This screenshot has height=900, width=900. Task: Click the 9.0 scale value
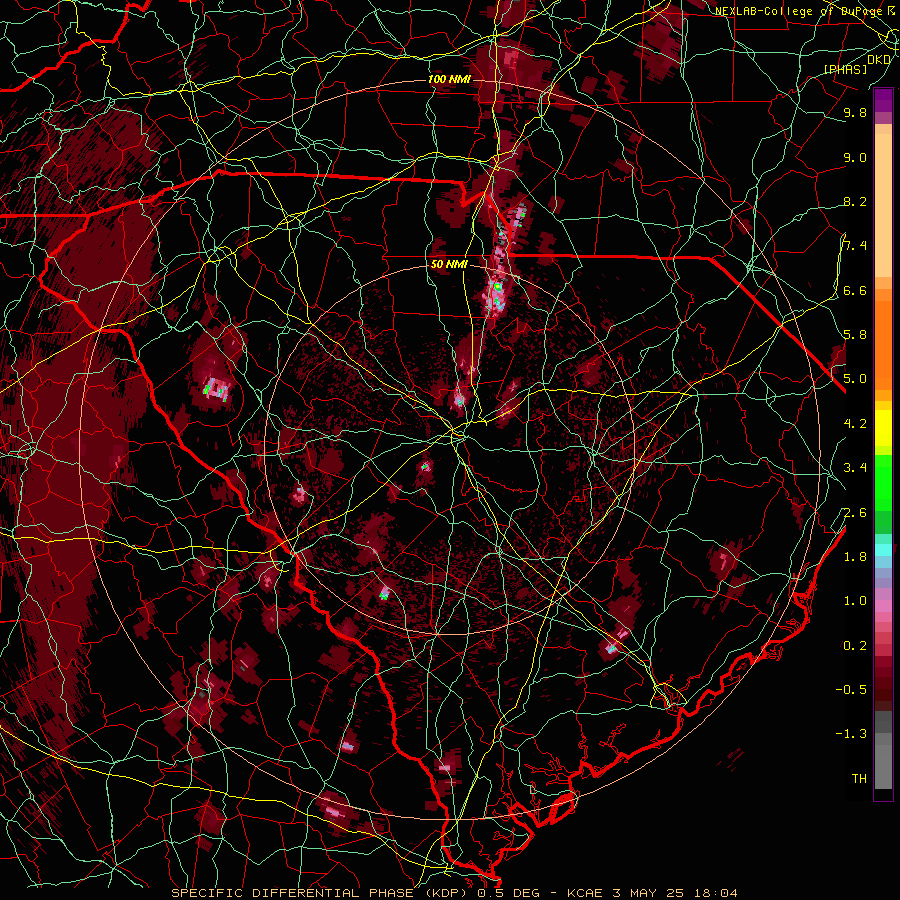[855, 157]
